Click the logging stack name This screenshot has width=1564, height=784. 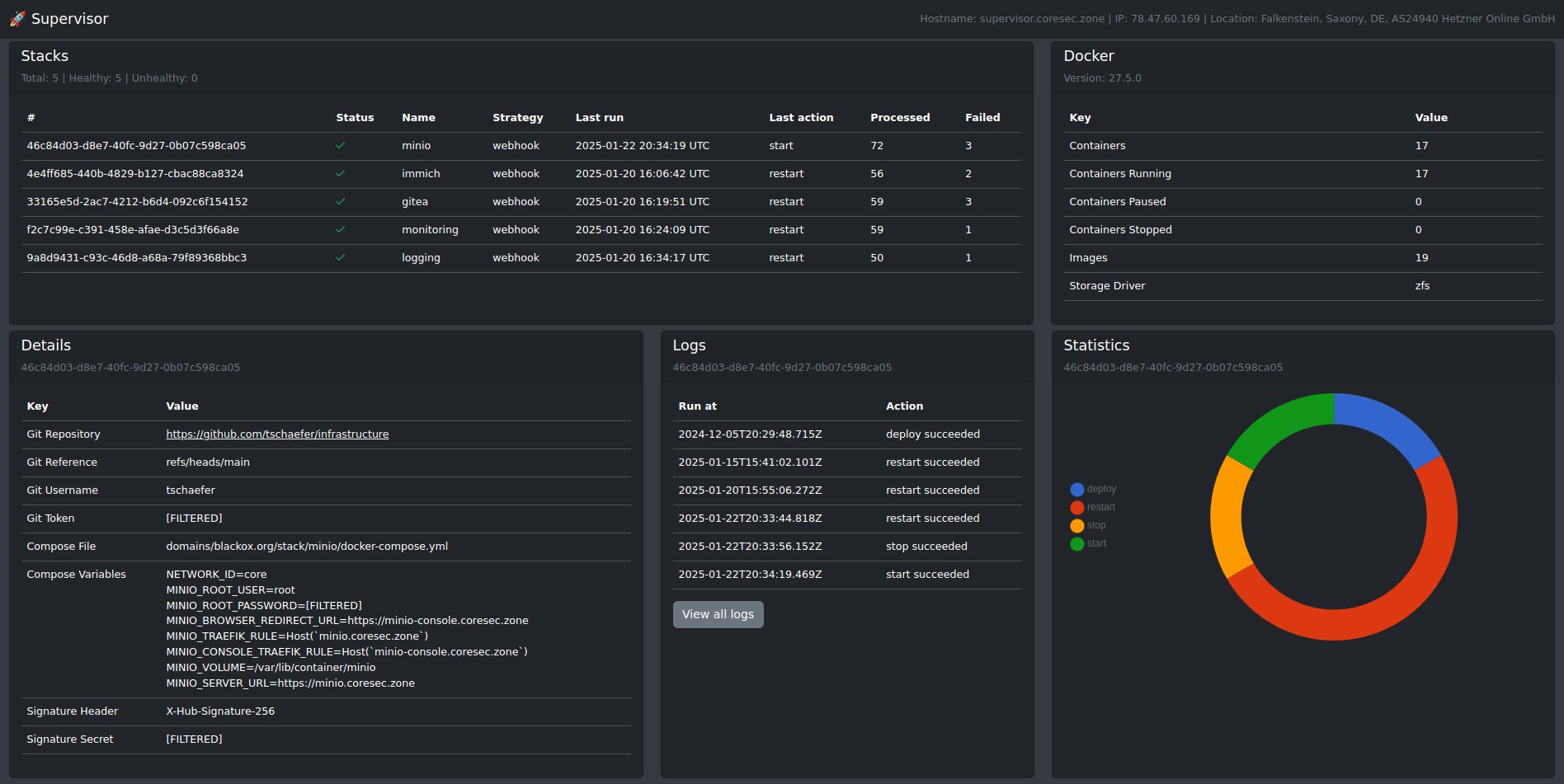421,258
